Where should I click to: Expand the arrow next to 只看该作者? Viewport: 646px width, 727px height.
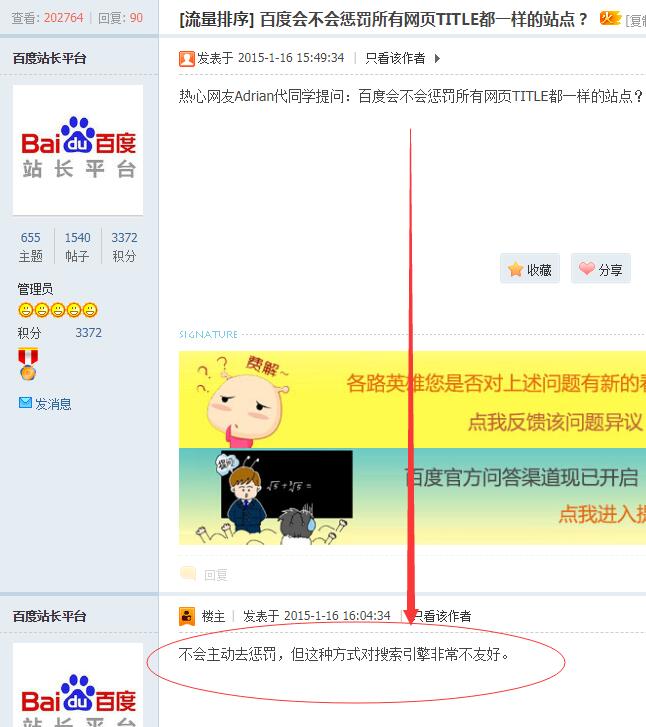[x=437, y=58]
